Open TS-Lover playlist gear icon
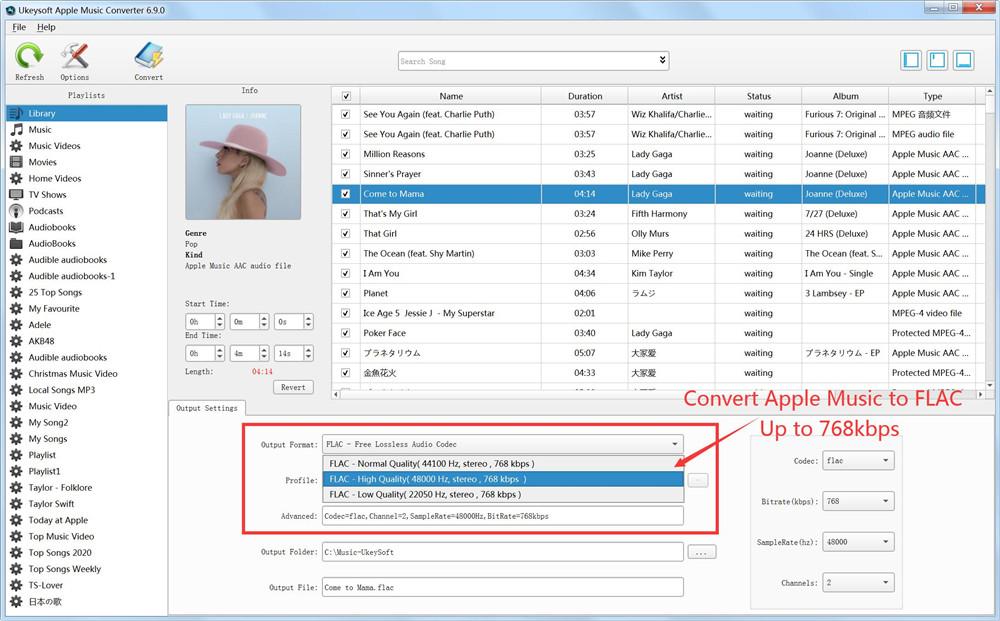The height and width of the screenshot is (621, 1000). pyautogui.click(x=17, y=585)
